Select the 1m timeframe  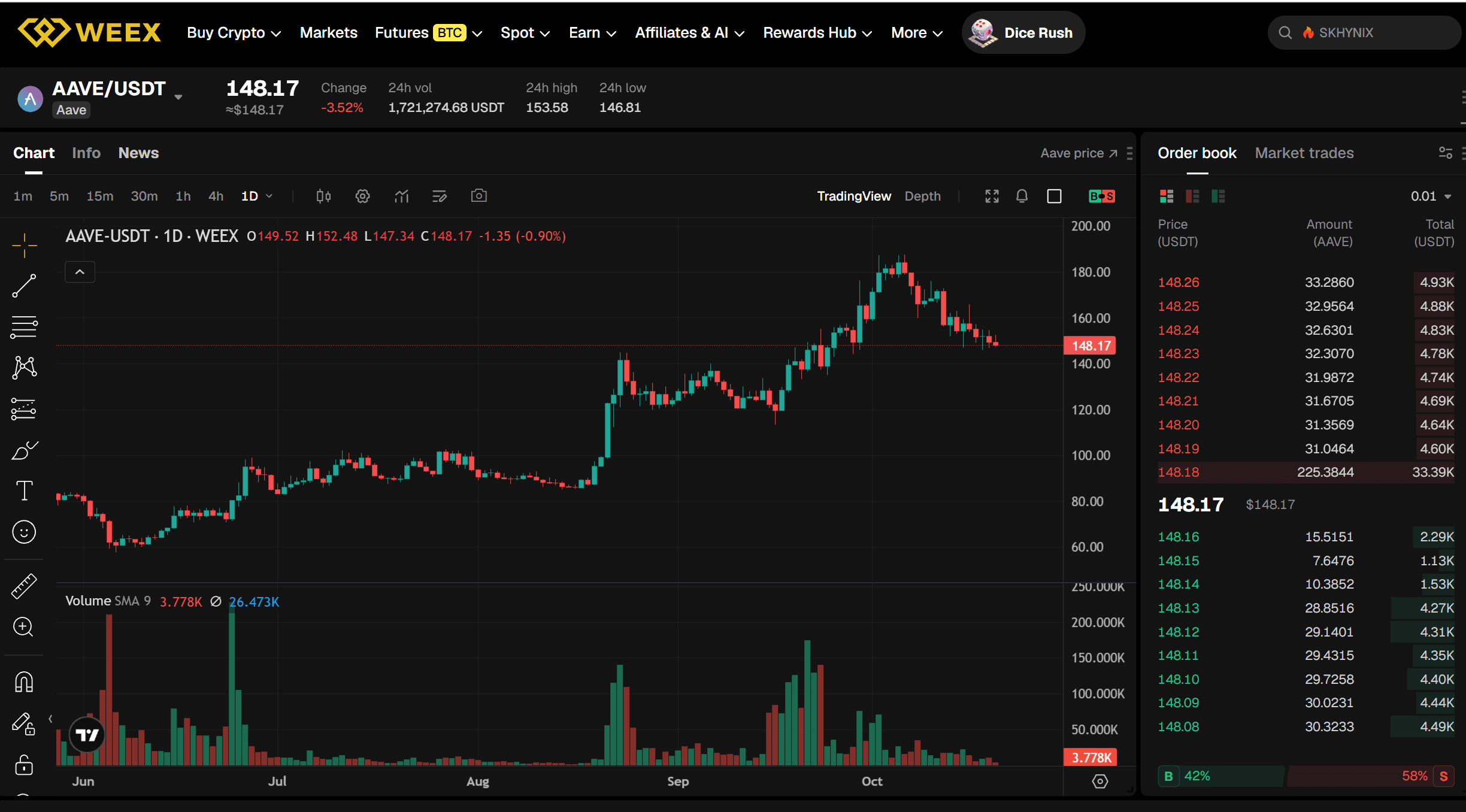pos(23,196)
